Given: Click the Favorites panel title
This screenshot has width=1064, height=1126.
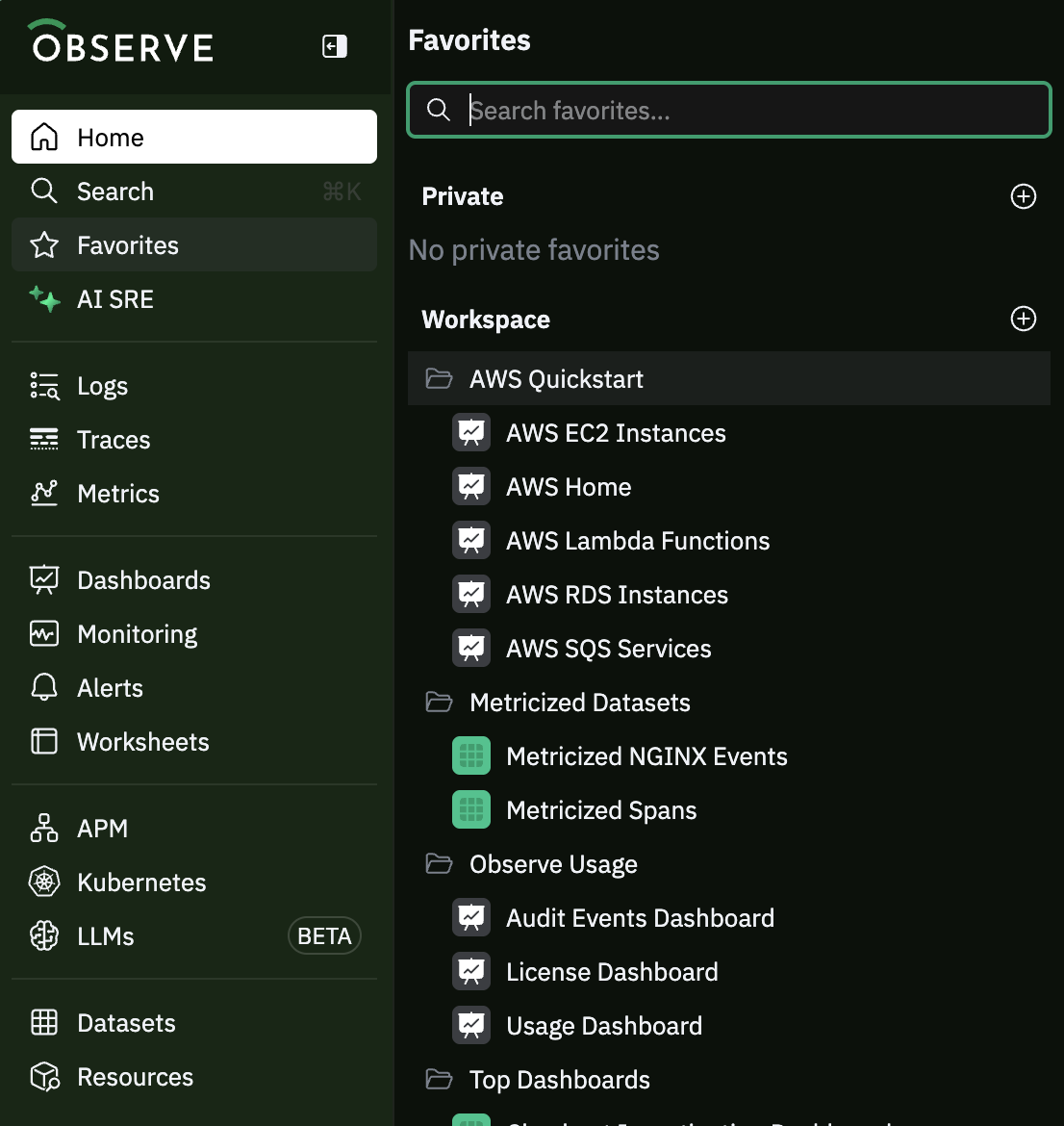Looking at the screenshot, I should [469, 40].
